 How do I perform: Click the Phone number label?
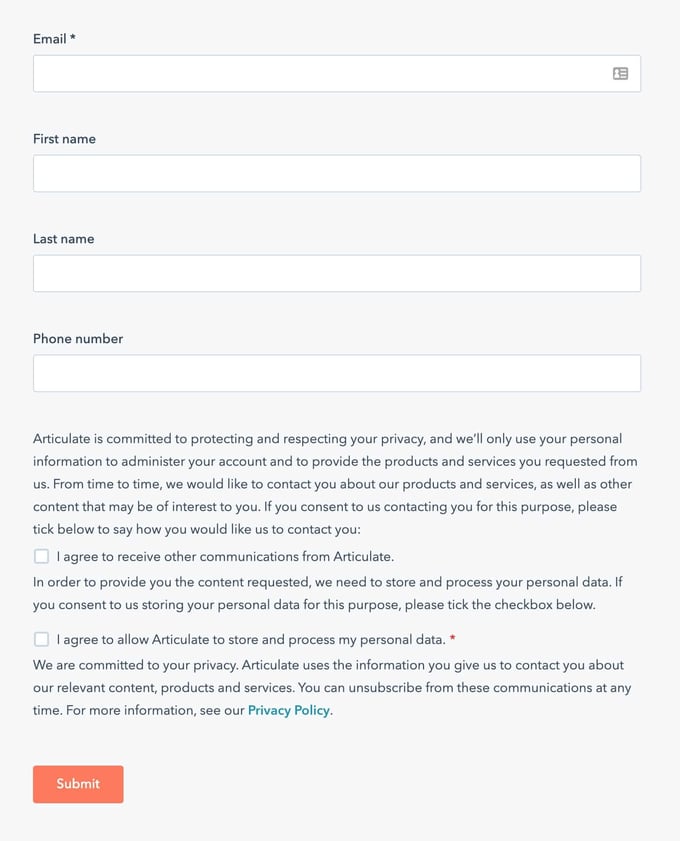[78, 339]
